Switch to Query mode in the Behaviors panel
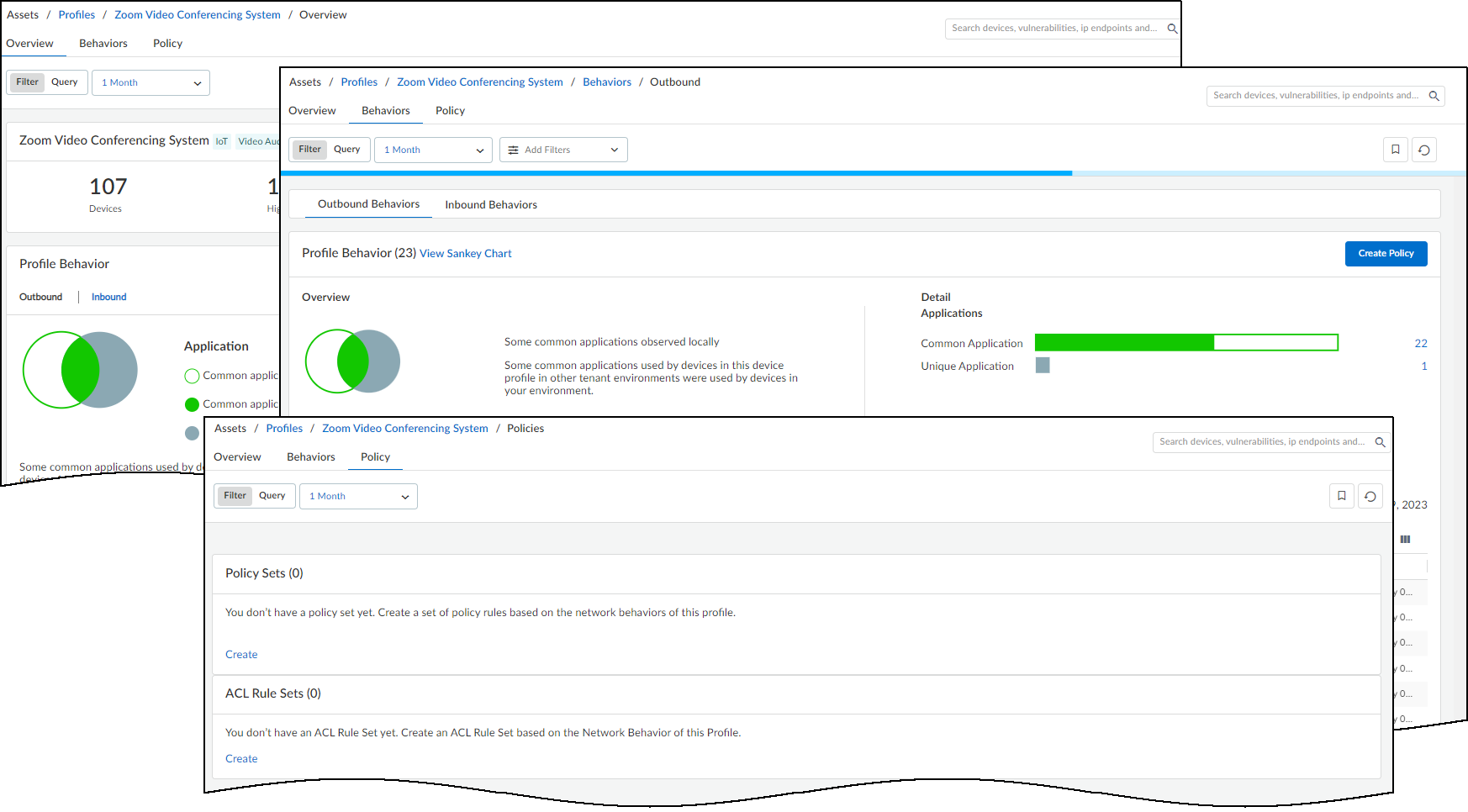The image size is (1468, 812). 346,150
